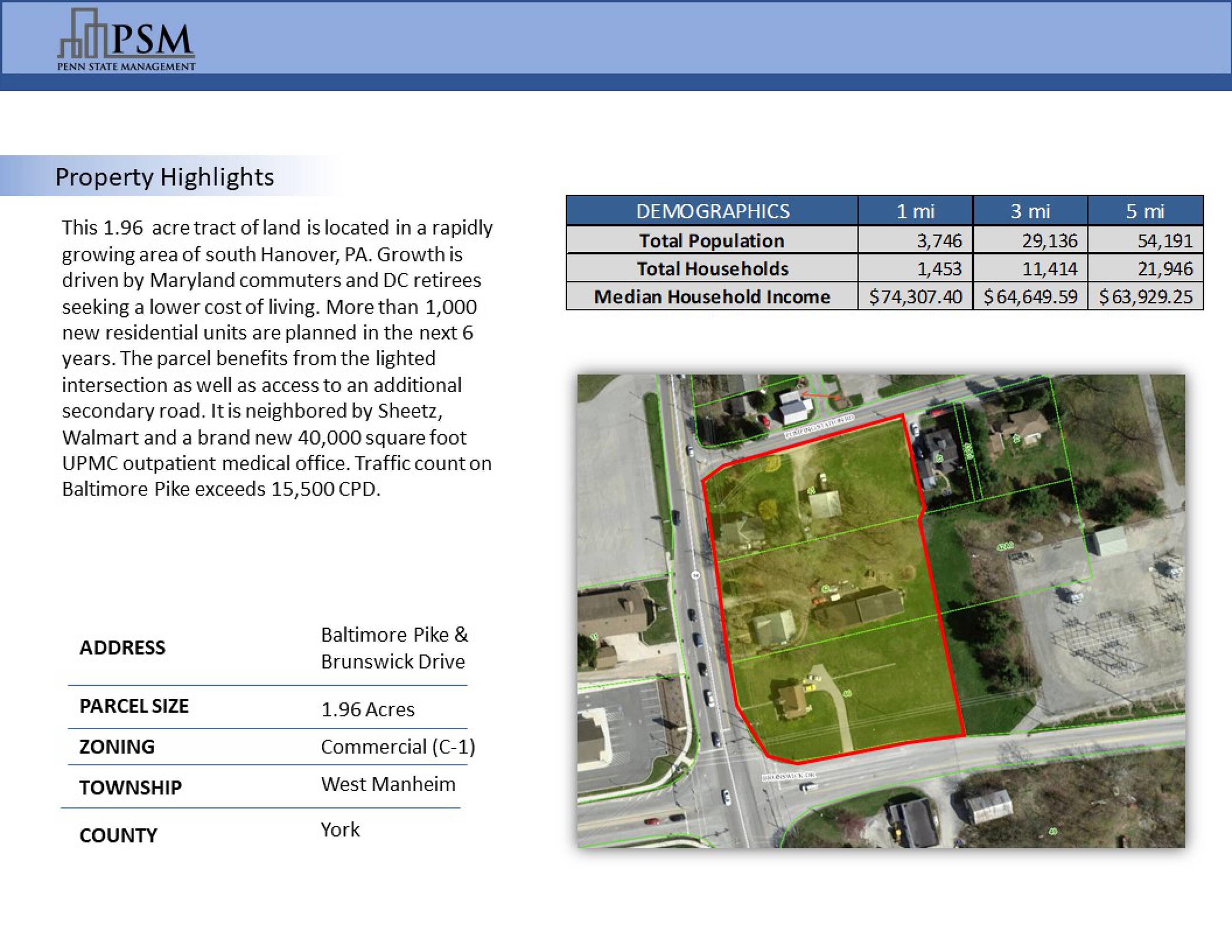
Task: Click the 5 mi column header
Action: click(1145, 211)
